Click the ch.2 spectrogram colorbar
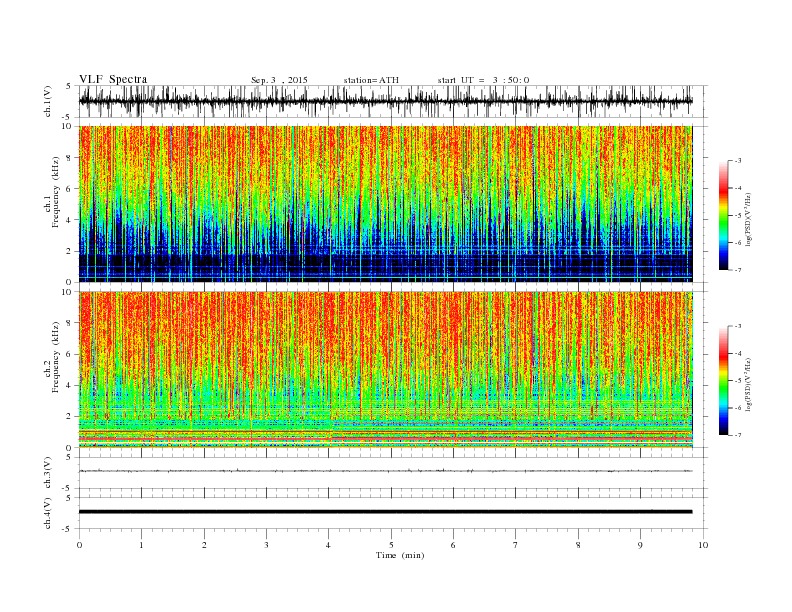792x612 pixels. 723,380
